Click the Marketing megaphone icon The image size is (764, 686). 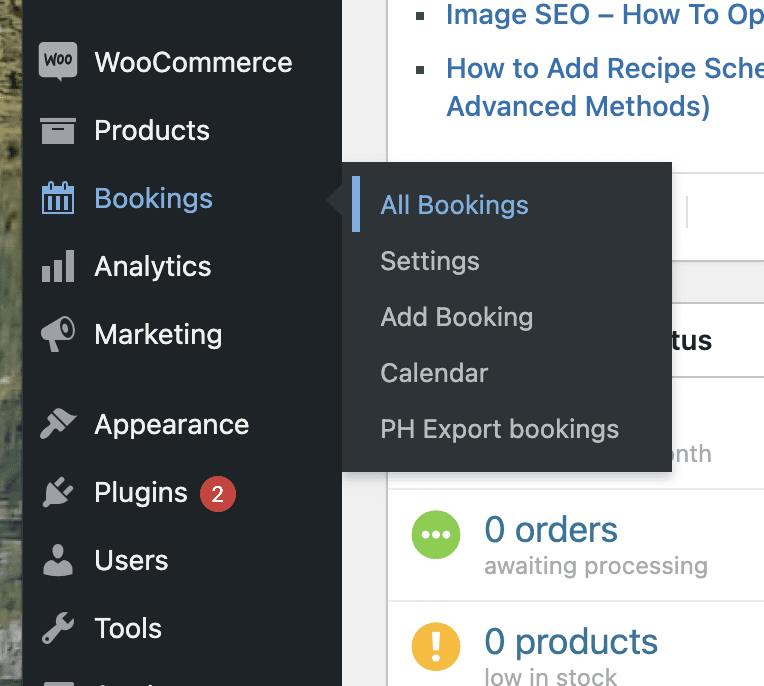tap(58, 334)
